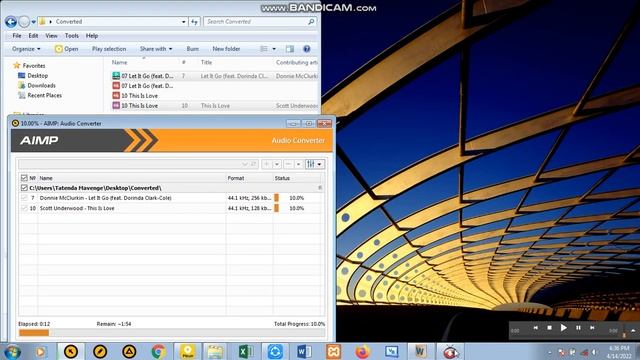This screenshot has height=360, width=640.
Task: Open the View menu in Explorer
Action: point(51,36)
